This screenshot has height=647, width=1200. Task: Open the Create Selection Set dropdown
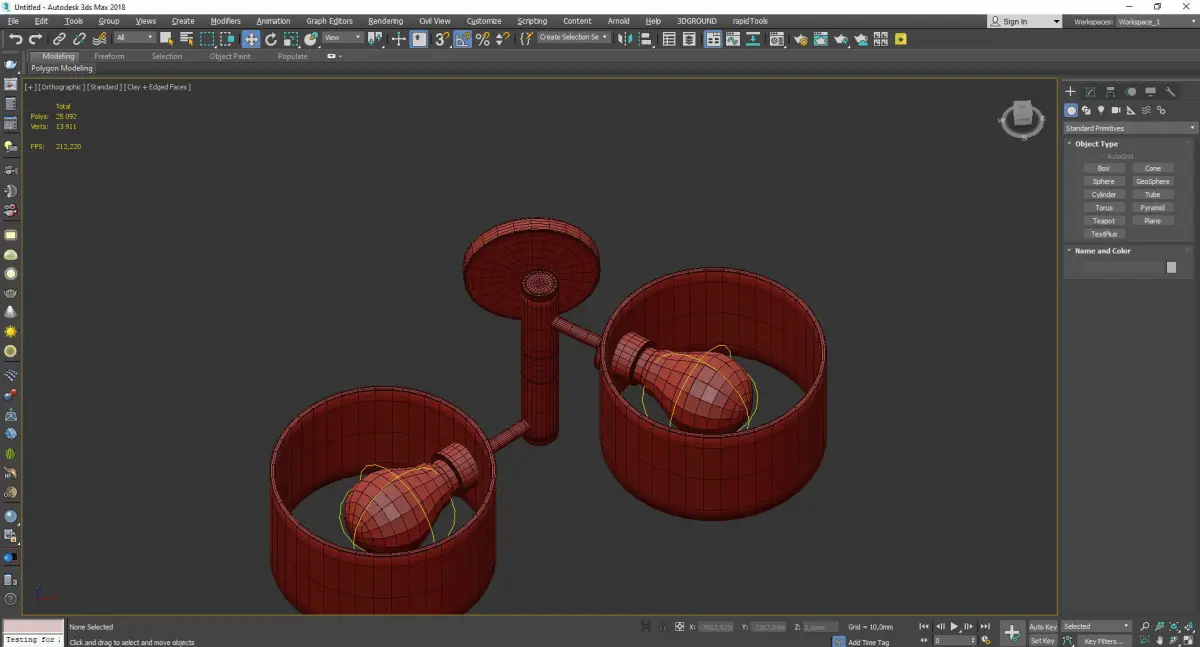pyautogui.click(x=573, y=38)
